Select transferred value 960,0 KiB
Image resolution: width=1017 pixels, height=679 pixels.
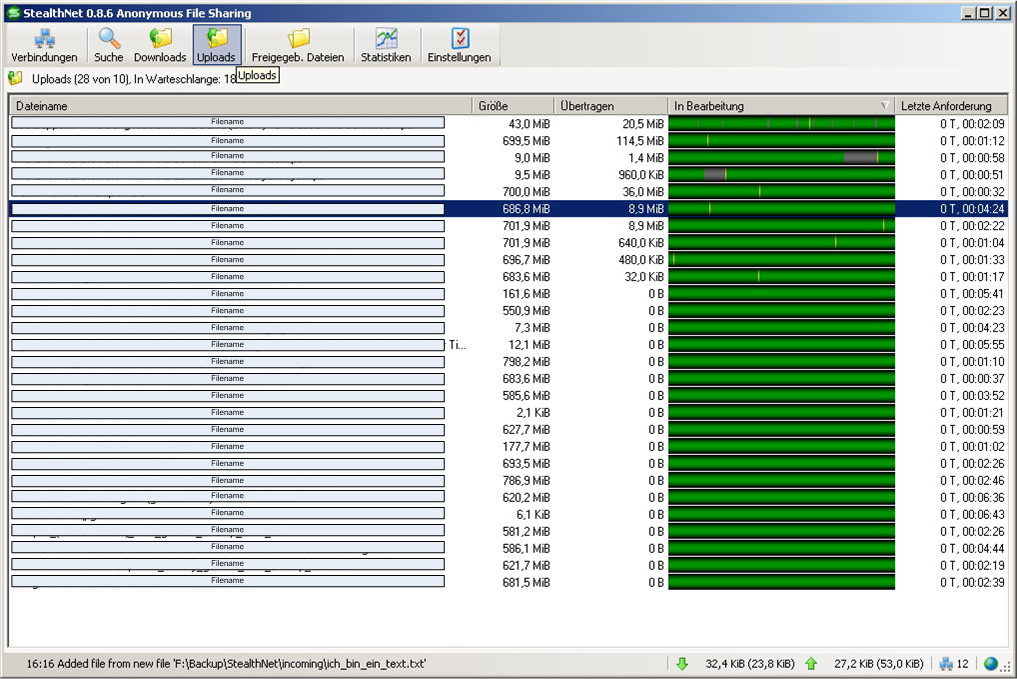click(x=641, y=174)
